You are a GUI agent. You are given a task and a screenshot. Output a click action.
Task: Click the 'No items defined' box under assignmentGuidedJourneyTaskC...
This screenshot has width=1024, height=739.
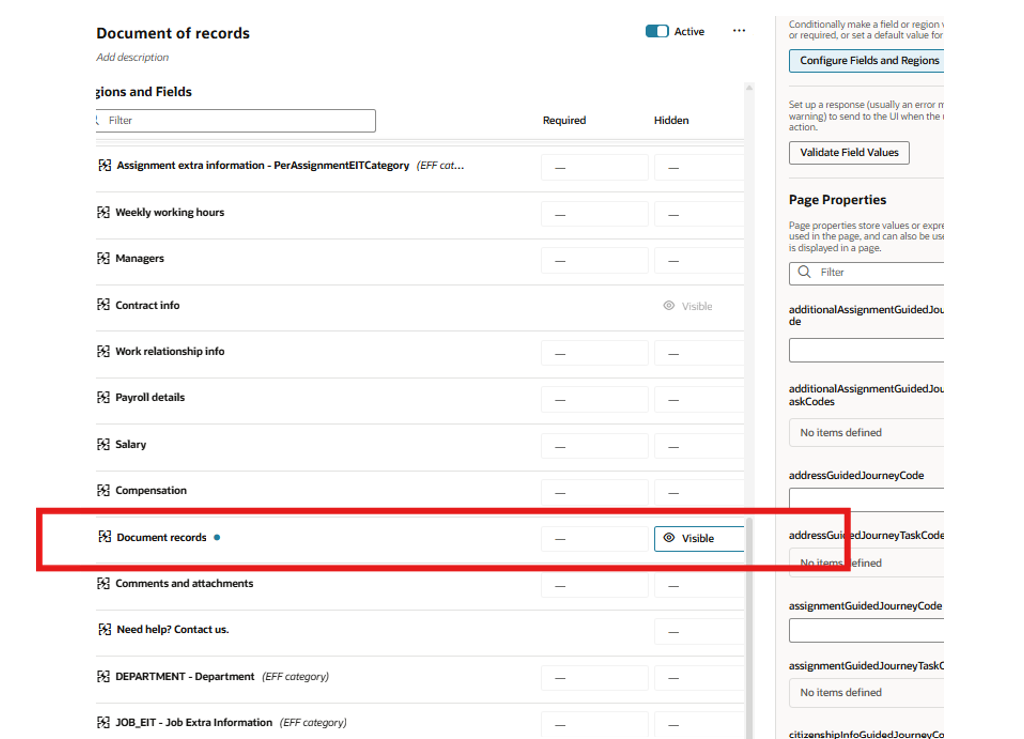(x=867, y=693)
